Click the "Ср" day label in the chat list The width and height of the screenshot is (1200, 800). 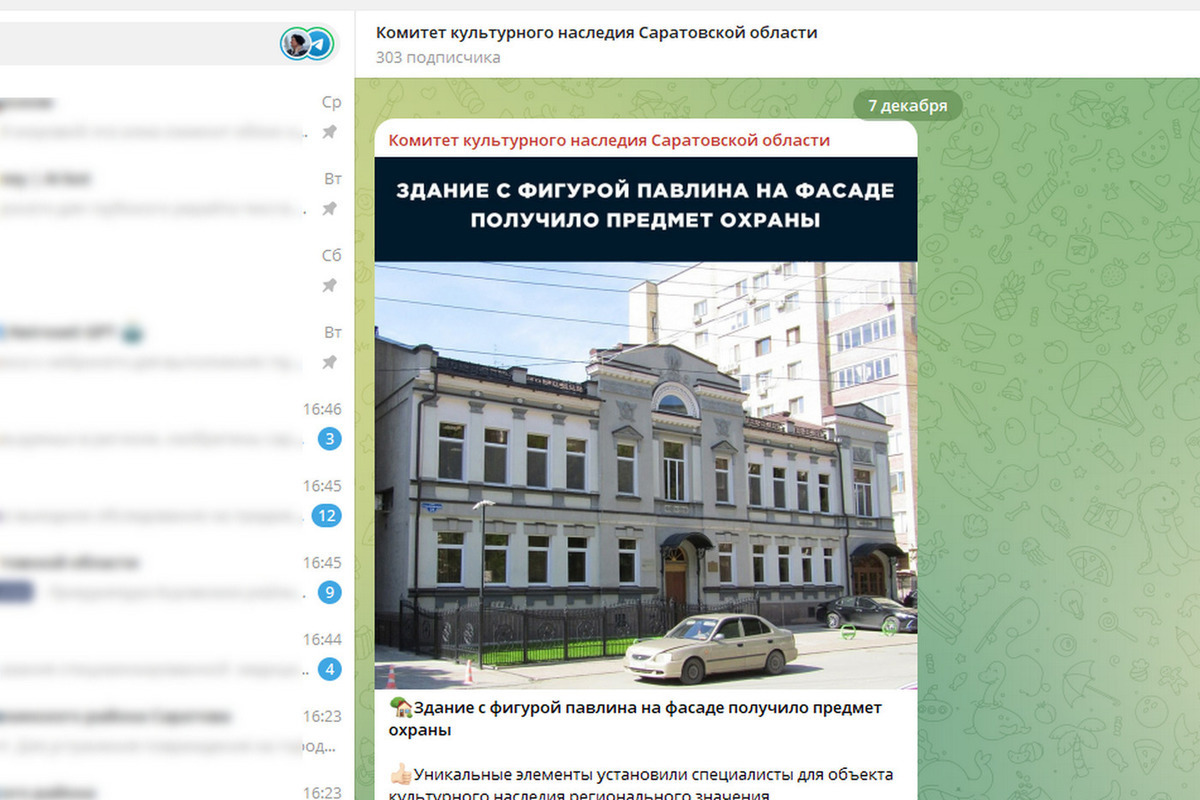[331, 102]
